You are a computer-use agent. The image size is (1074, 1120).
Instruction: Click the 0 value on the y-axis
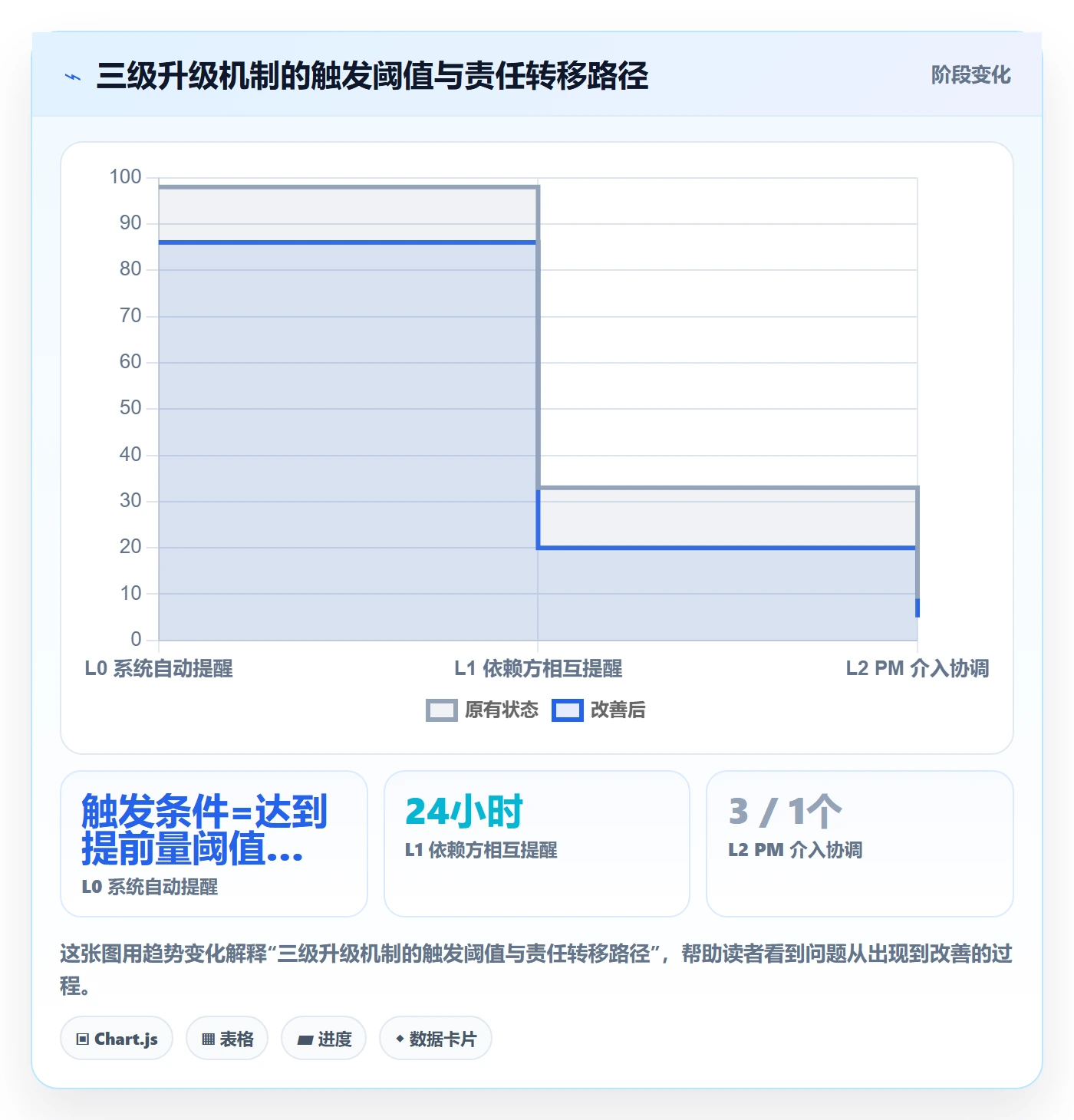pos(136,639)
